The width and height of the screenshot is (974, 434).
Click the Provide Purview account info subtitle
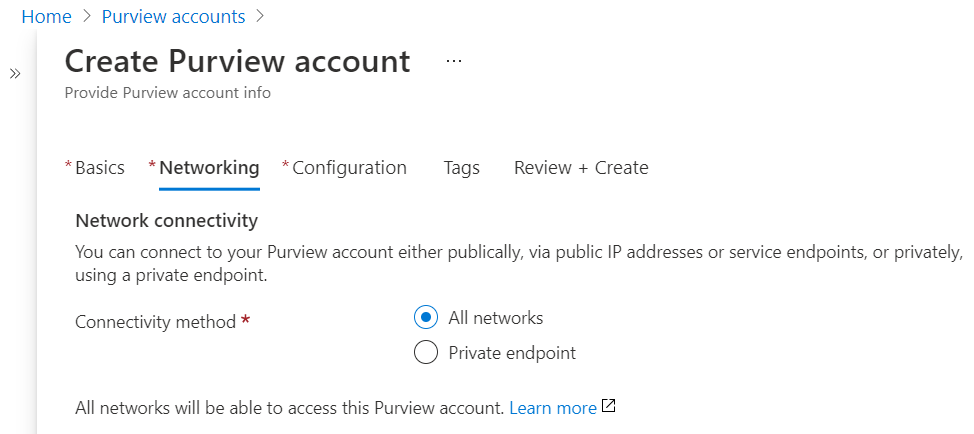coord(167,93)
